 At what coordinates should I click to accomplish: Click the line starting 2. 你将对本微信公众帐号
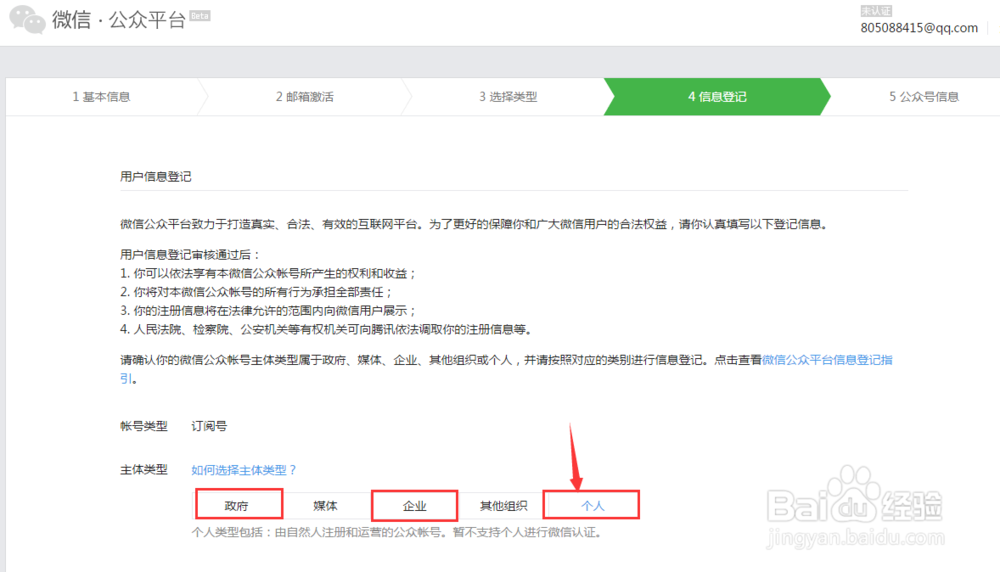pyautogui.click(x=256, y=292)
